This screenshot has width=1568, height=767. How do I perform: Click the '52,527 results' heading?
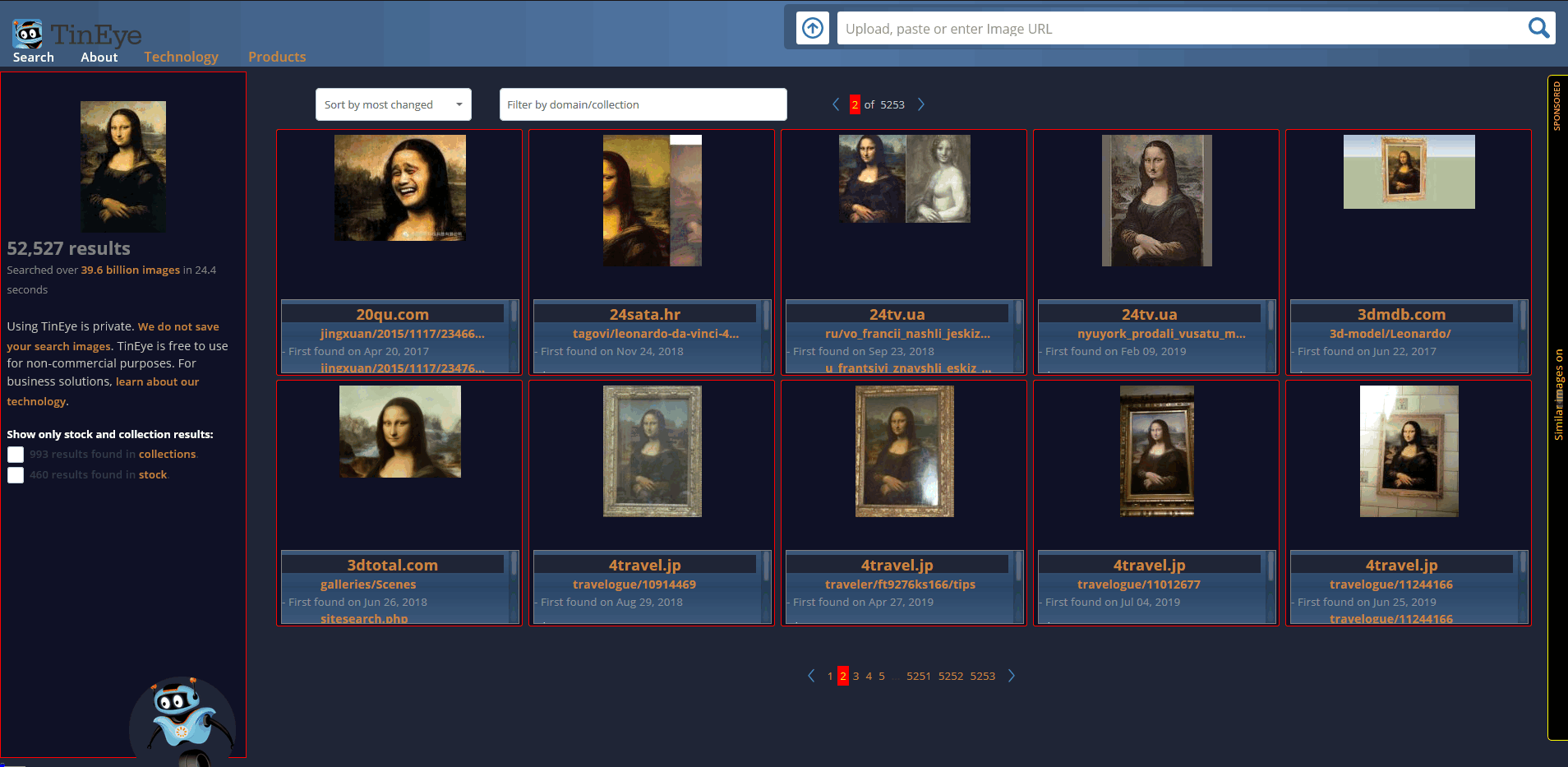[x=69, y=248]
